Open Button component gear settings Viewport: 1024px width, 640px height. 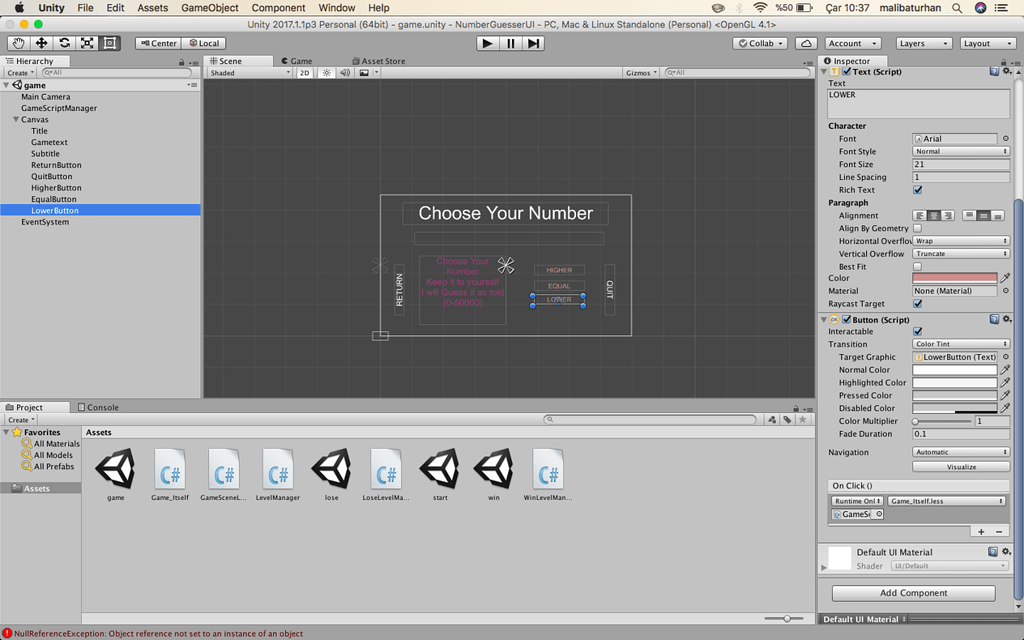coord(1007,319)
